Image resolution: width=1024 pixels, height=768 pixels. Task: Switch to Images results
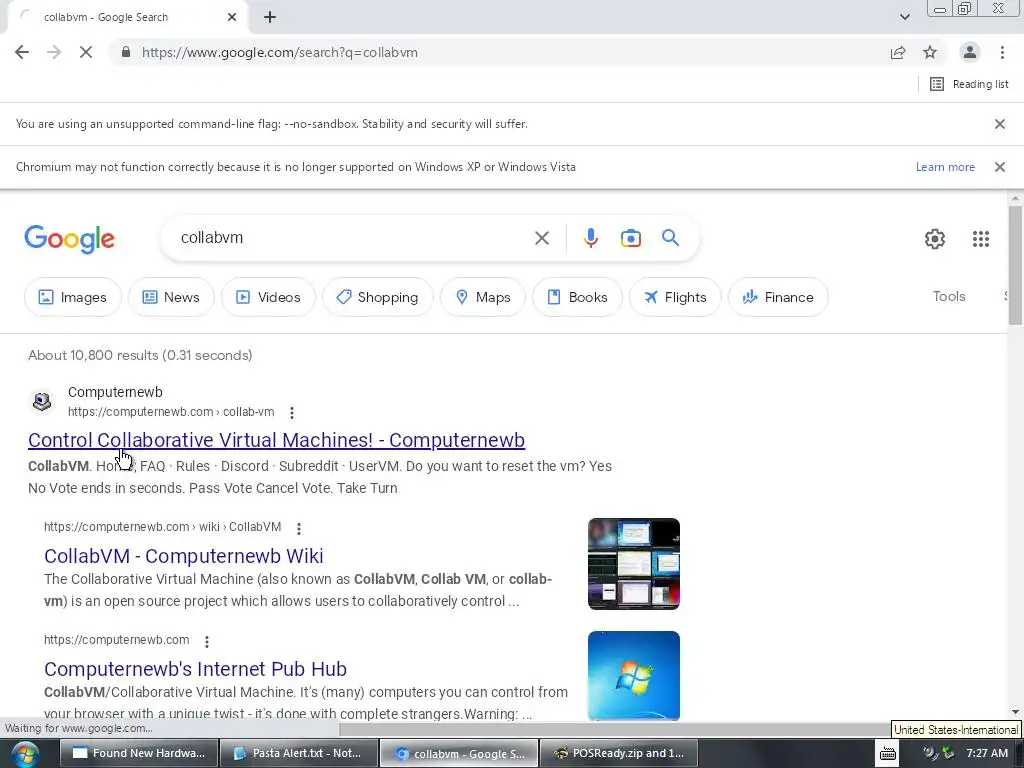72,297
